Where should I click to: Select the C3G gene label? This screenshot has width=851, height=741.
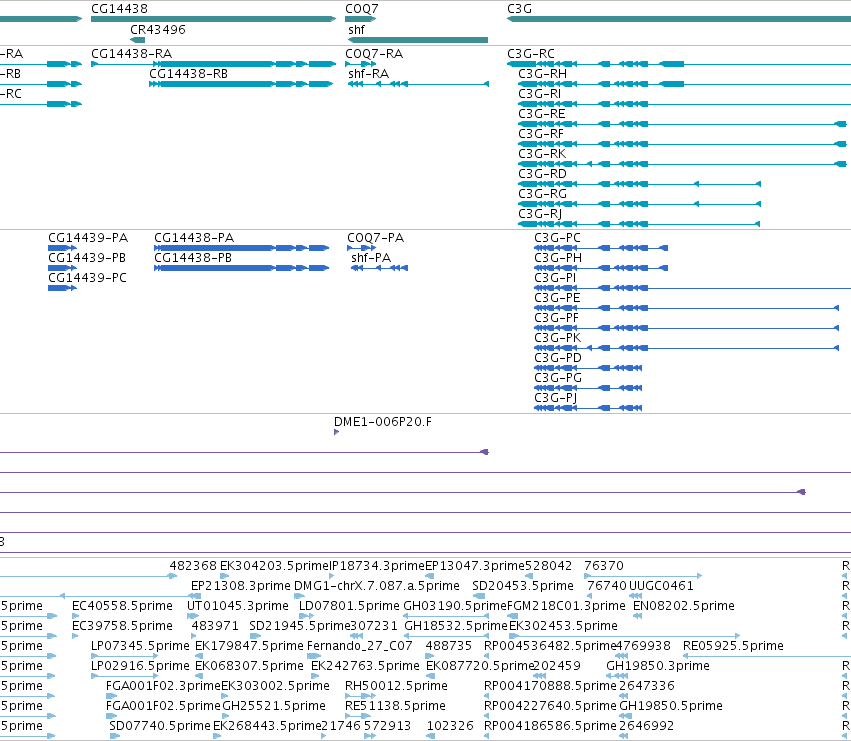coord(519,9)
